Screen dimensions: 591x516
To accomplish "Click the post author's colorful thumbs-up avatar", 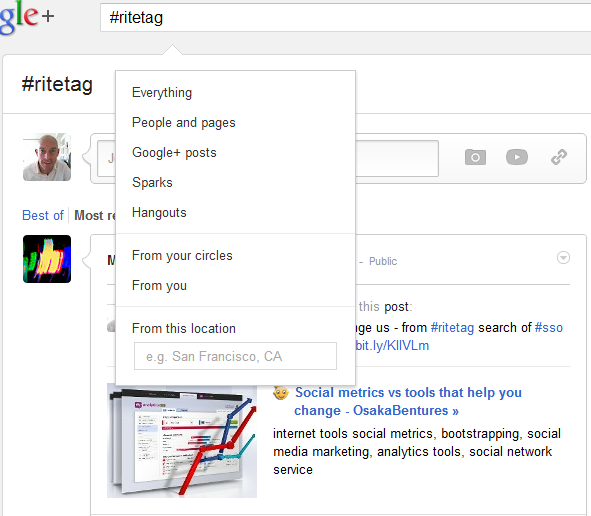I will coord(47,259).
